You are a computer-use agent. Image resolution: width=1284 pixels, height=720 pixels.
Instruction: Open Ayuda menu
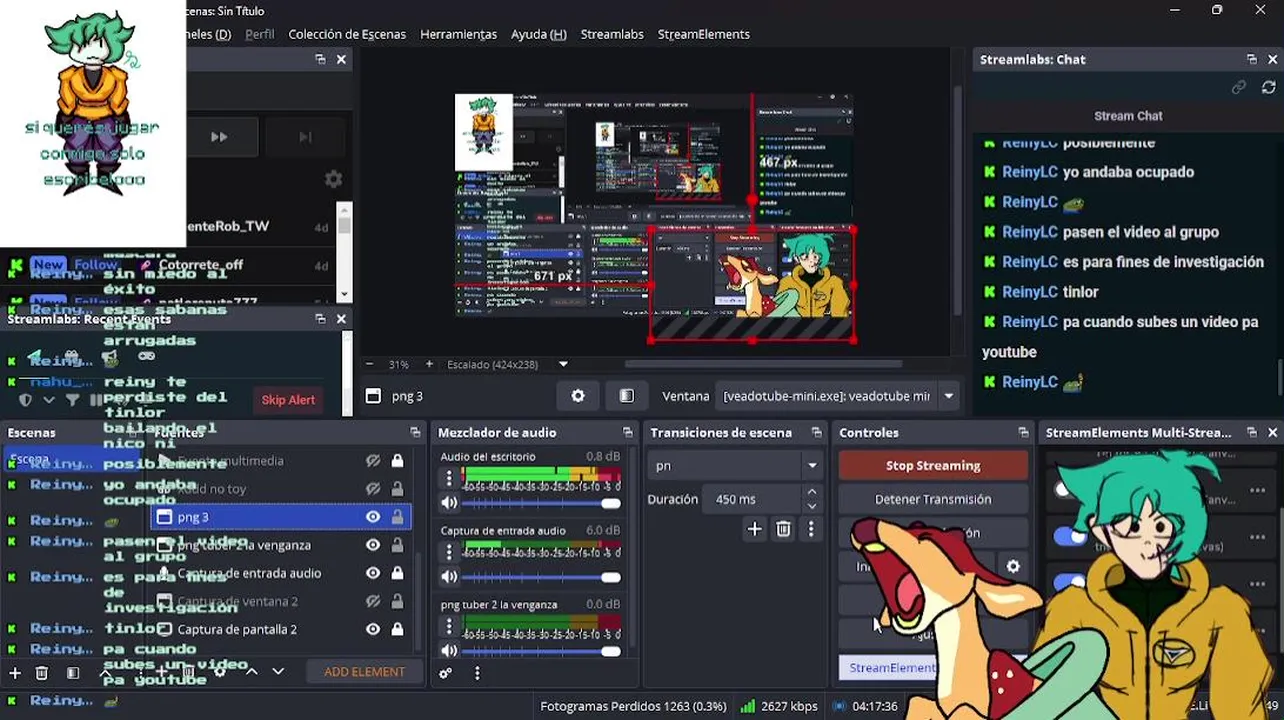[538, 34]
